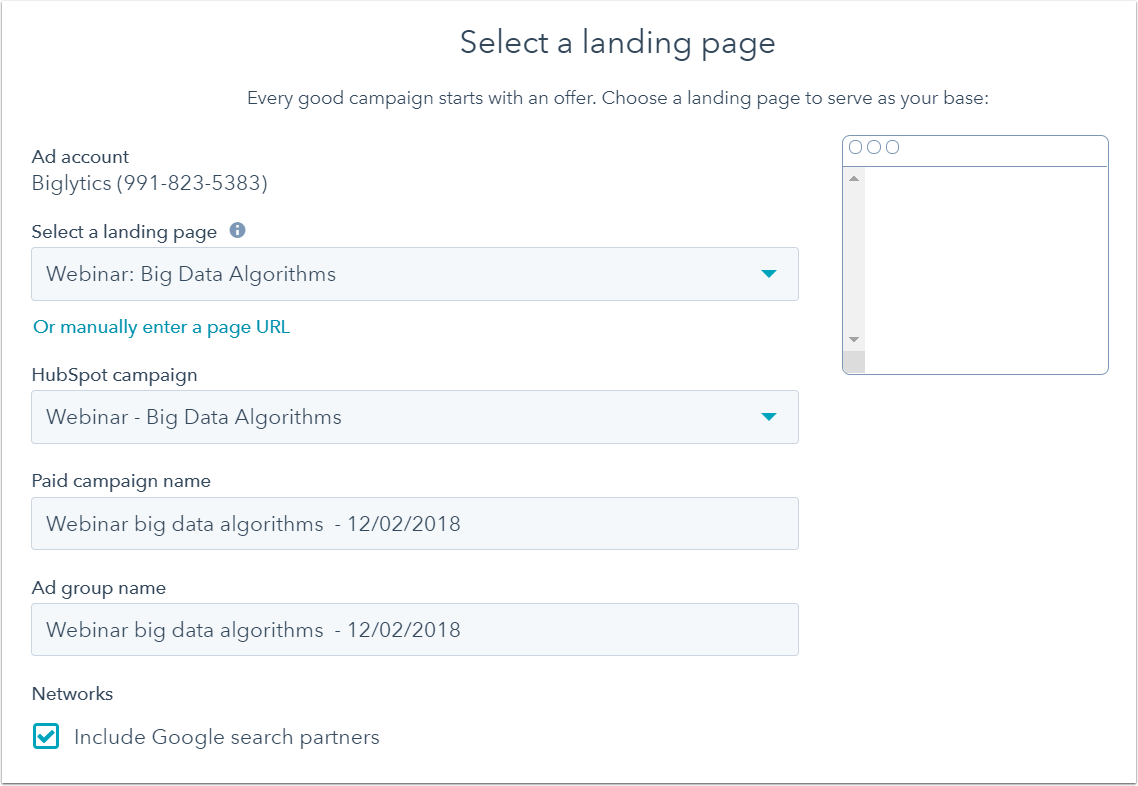This screenshot has height=786, width=1138.
Task: Click the info icon beside Select a landing page
Action: 237,230
